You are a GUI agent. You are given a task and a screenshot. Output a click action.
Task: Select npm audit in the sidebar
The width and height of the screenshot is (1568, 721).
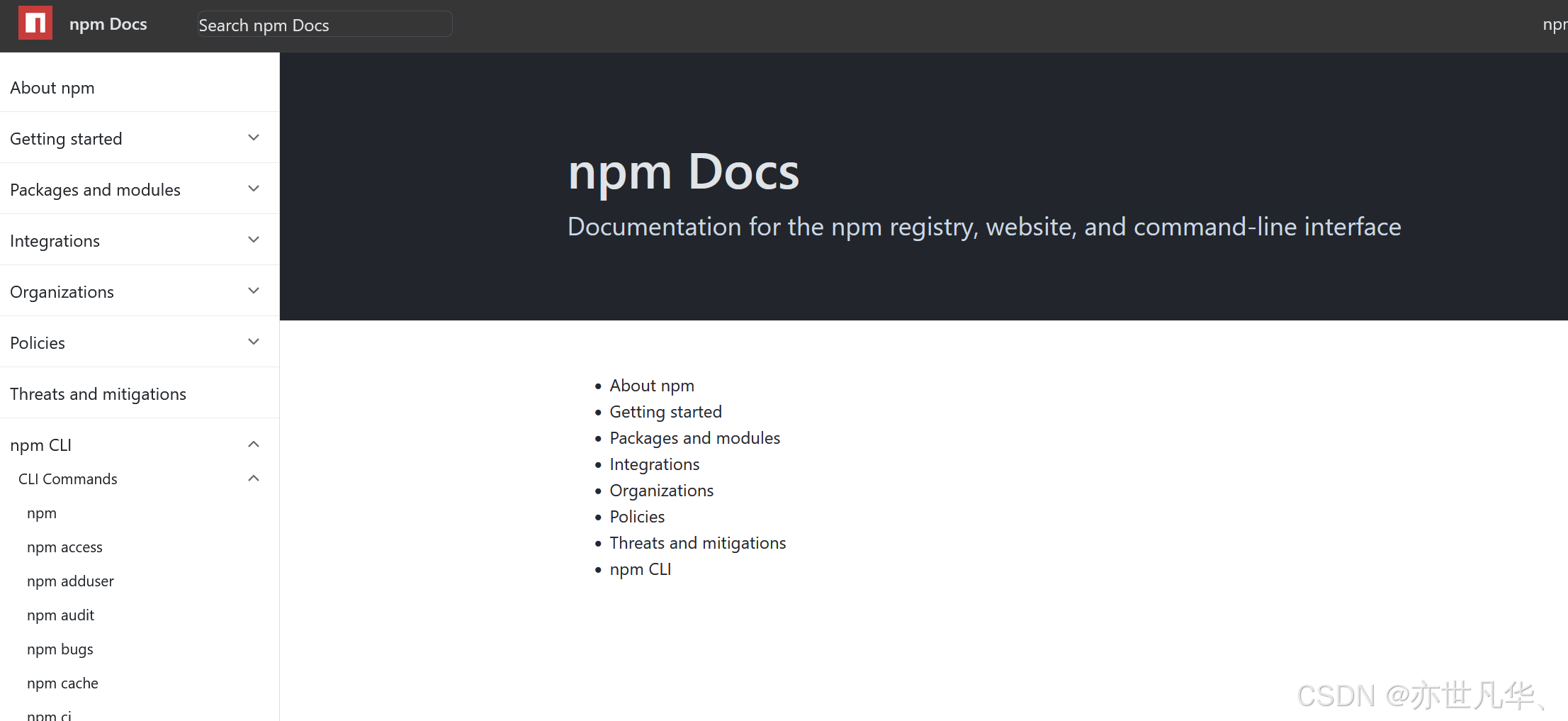(60, 615)
